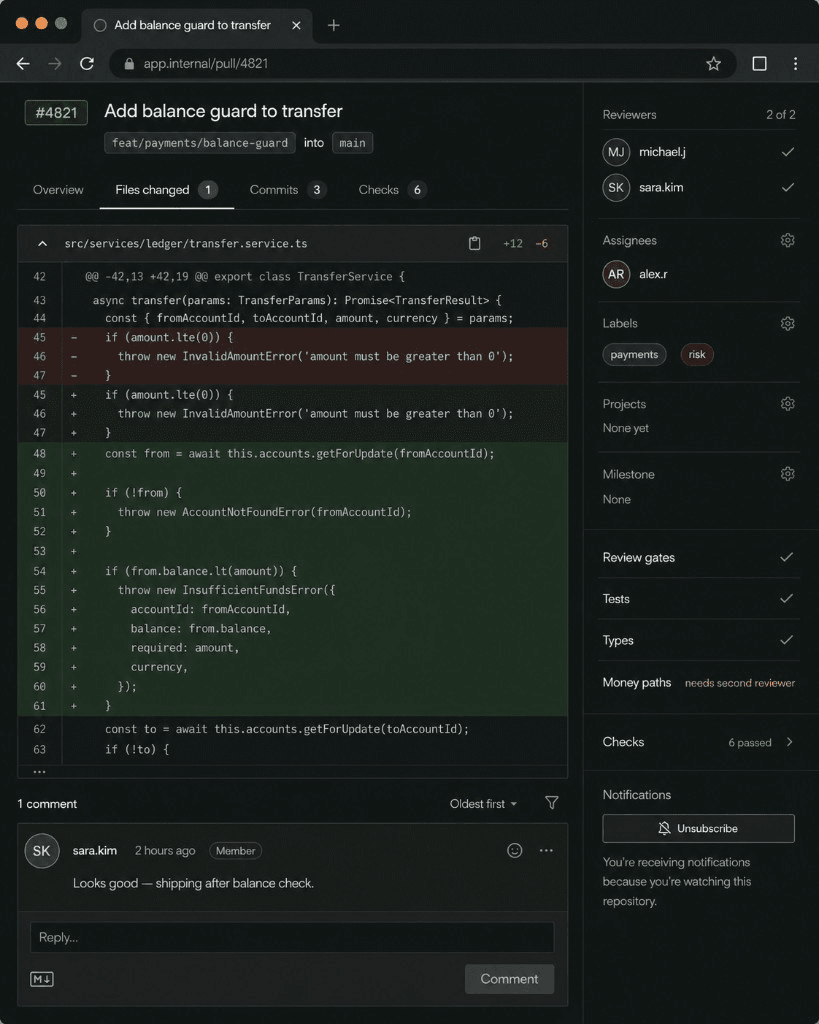The height and width of the screenshot is (1024, 819).
Task: Click the Markdown icon below reply box
Action: click(42, 979)
